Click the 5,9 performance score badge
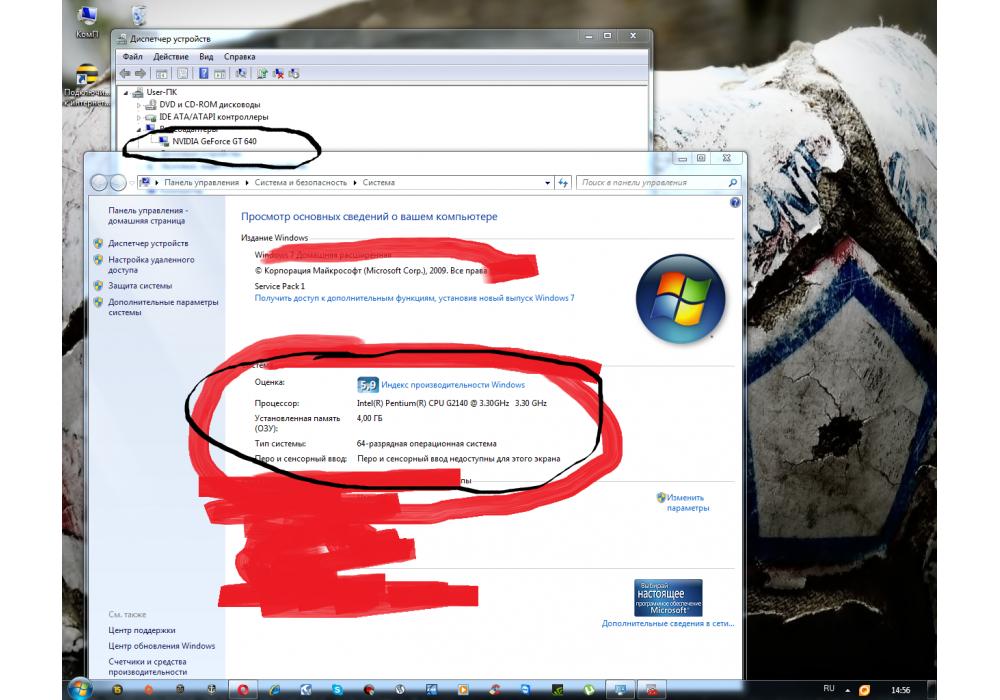 click(368, 385)
